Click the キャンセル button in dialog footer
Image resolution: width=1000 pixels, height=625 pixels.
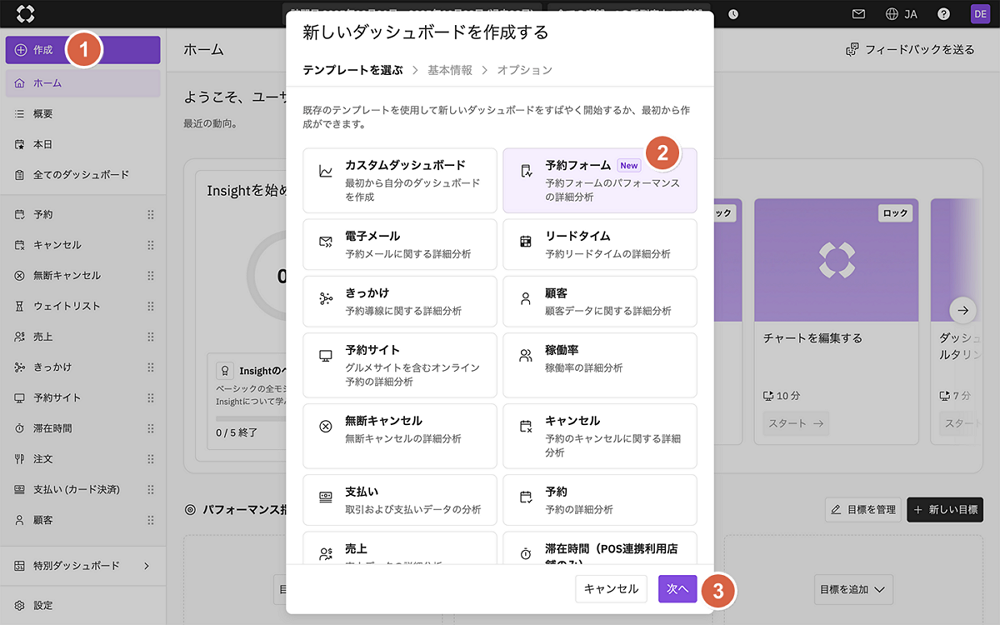coord(611,589)
